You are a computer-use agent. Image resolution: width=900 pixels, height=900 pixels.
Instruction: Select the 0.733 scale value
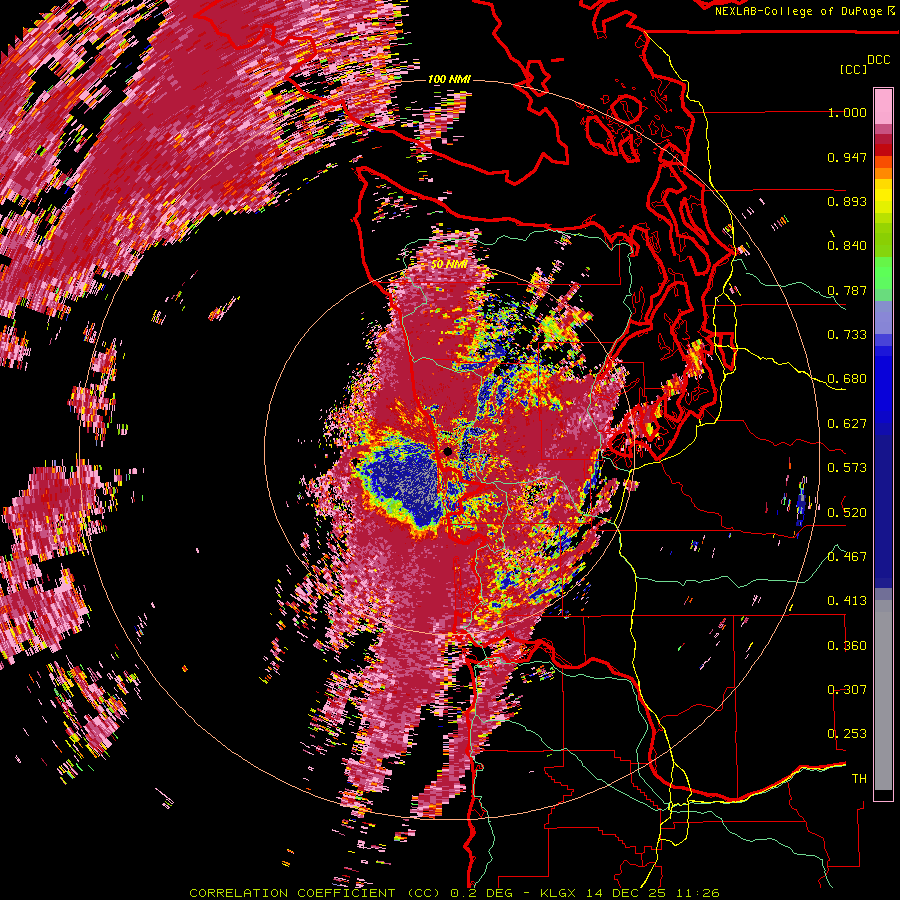(x=847, y=335)
